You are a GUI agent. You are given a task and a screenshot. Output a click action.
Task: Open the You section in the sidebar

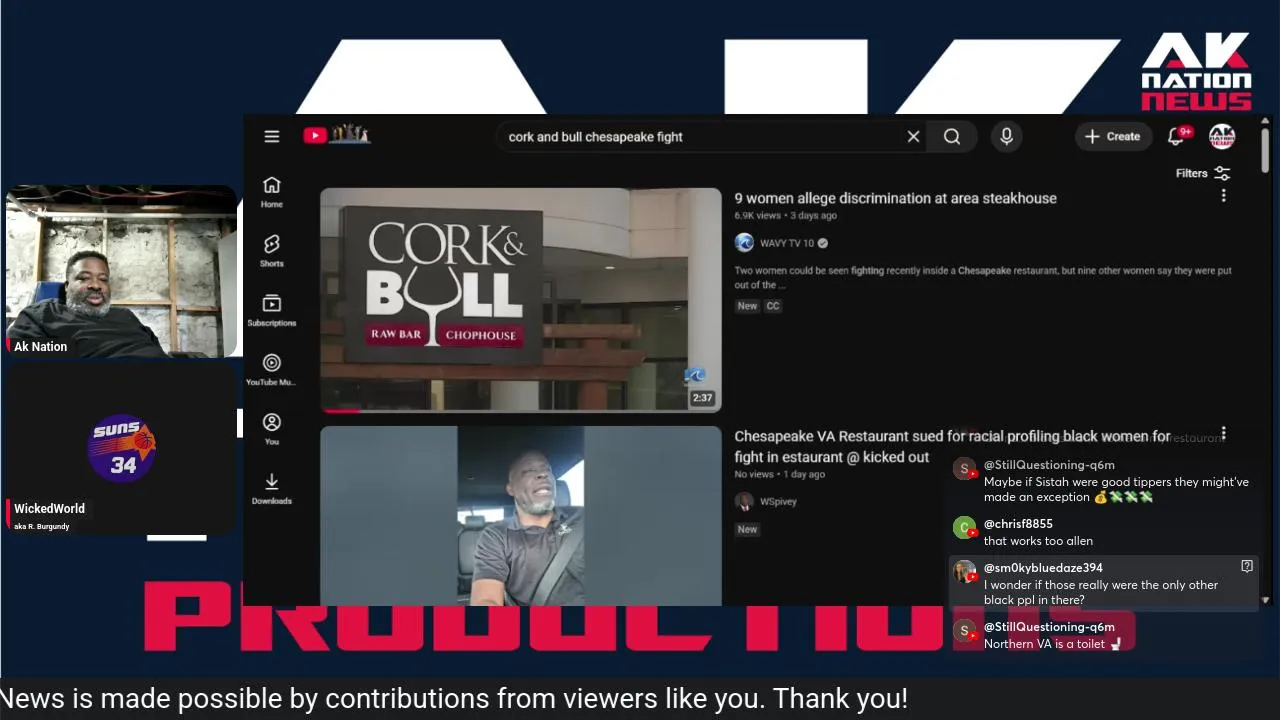point(272,428)
